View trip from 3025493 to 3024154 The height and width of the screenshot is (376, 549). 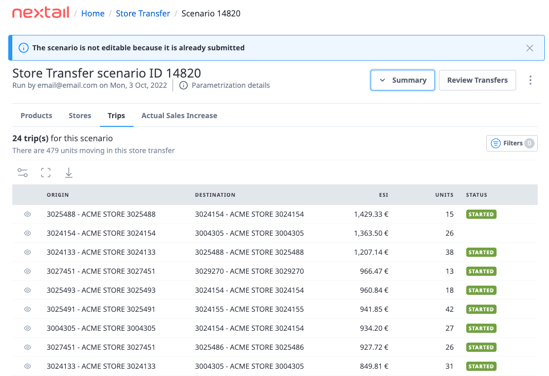[x=27, y=290]
